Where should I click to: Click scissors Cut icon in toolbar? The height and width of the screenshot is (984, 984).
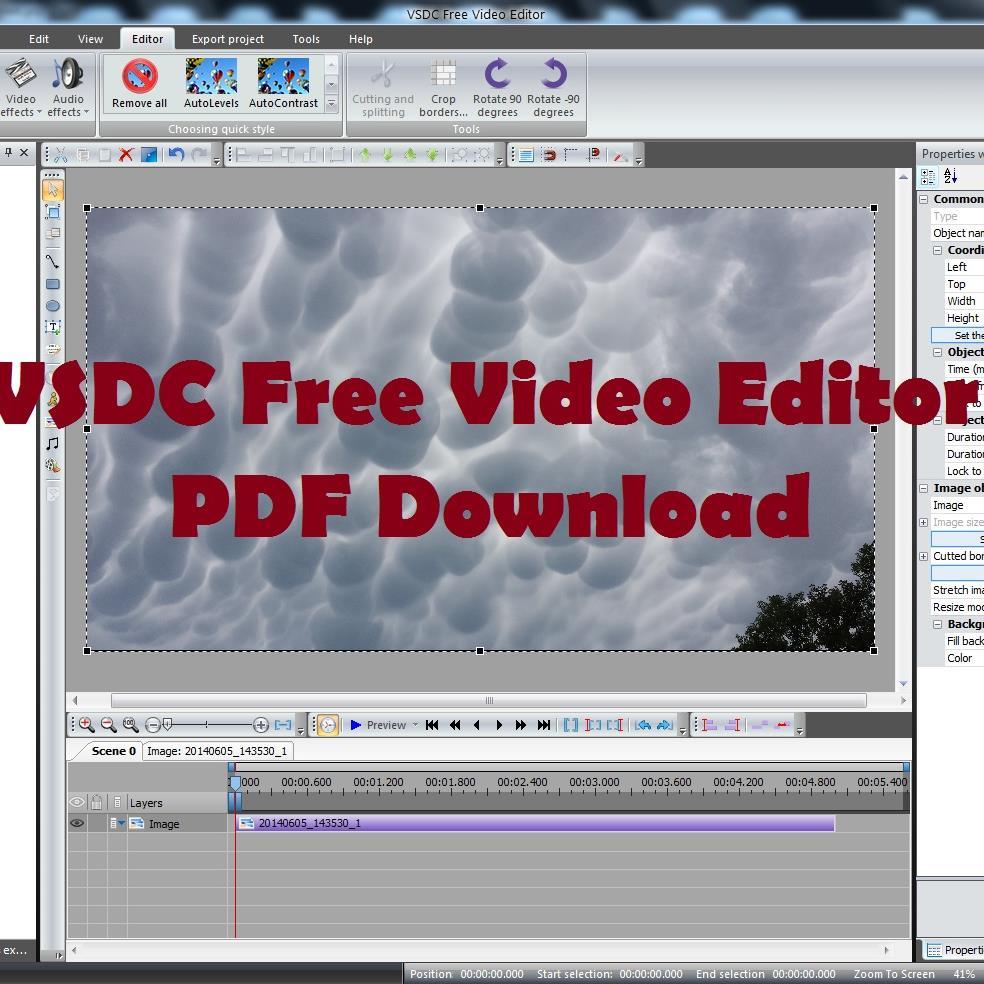pos(60,154)
